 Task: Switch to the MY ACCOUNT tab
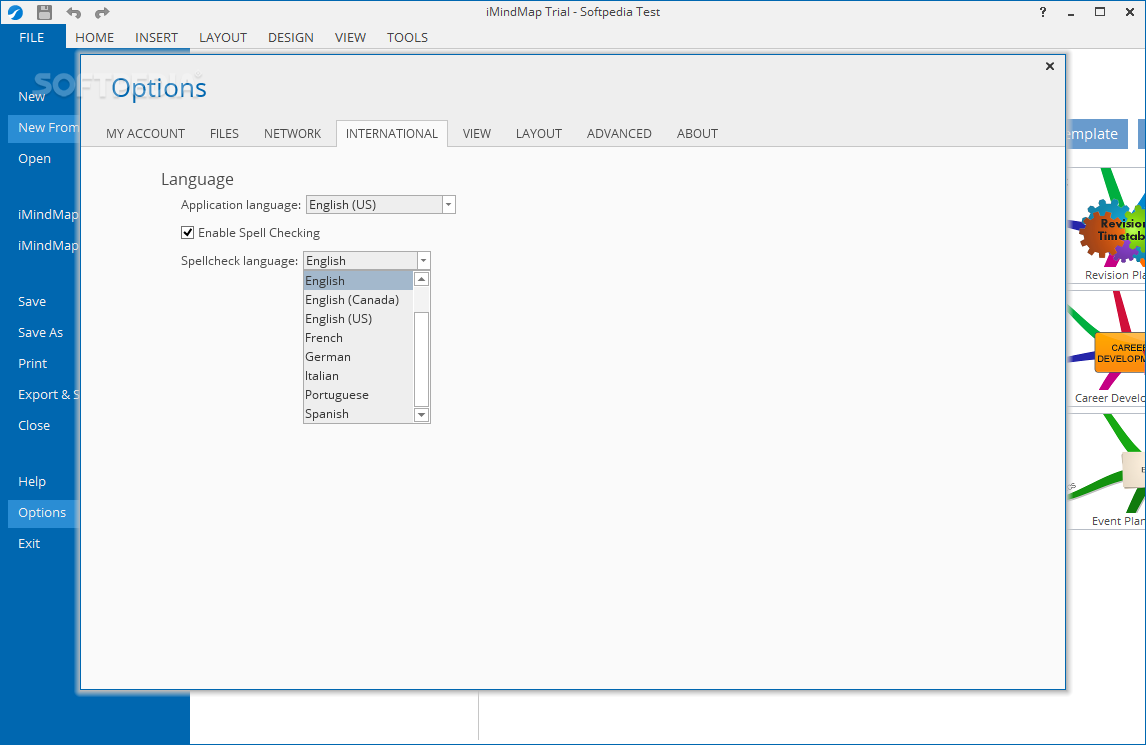point(145,134)
